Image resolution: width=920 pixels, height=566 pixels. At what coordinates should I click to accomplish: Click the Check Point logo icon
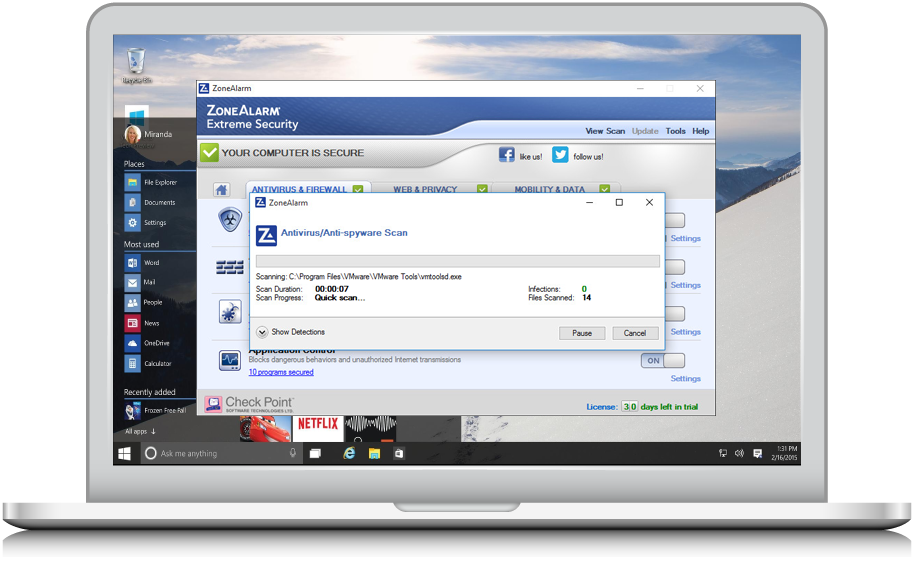(x=213, y=404)
